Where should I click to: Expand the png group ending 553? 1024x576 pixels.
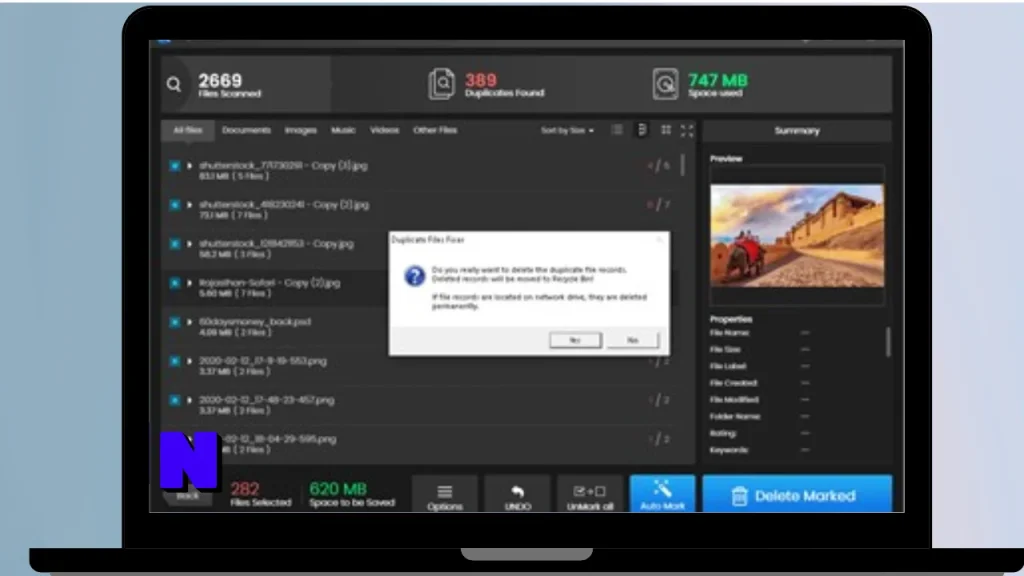tap(189, 361)
